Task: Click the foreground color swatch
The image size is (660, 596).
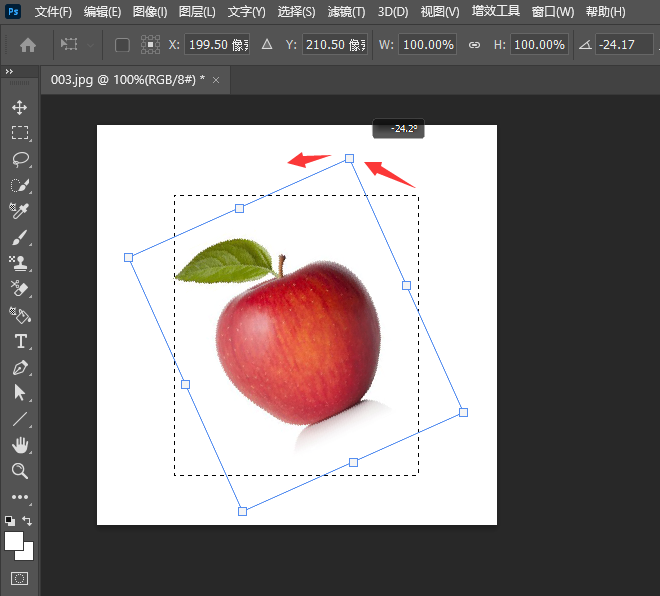Action: pos(15,541)
